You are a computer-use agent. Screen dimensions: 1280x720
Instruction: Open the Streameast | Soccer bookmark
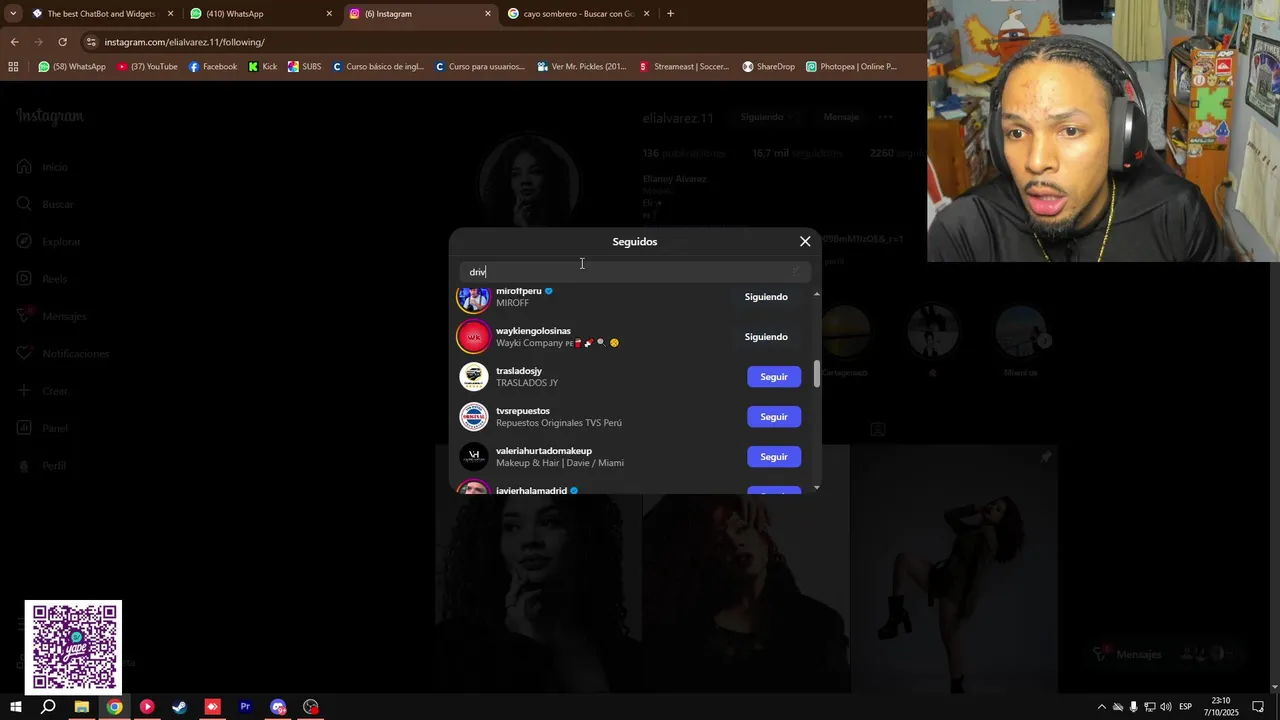(x=685, y=67)
